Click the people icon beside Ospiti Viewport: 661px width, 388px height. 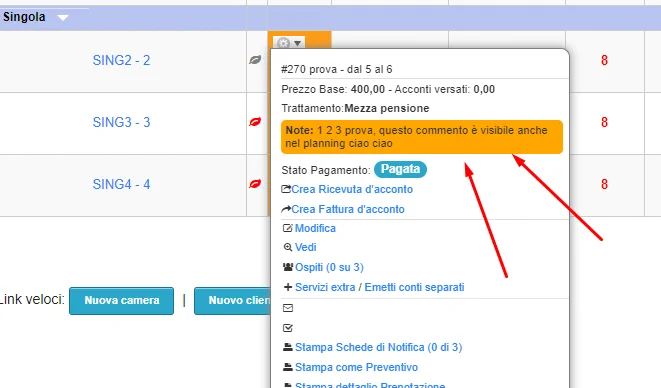(288, 267)
